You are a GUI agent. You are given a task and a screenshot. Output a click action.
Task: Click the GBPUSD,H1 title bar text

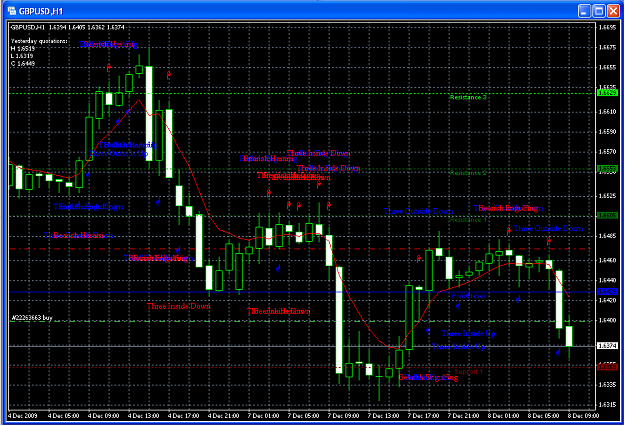pyautogui.click(x=41, y=11)
